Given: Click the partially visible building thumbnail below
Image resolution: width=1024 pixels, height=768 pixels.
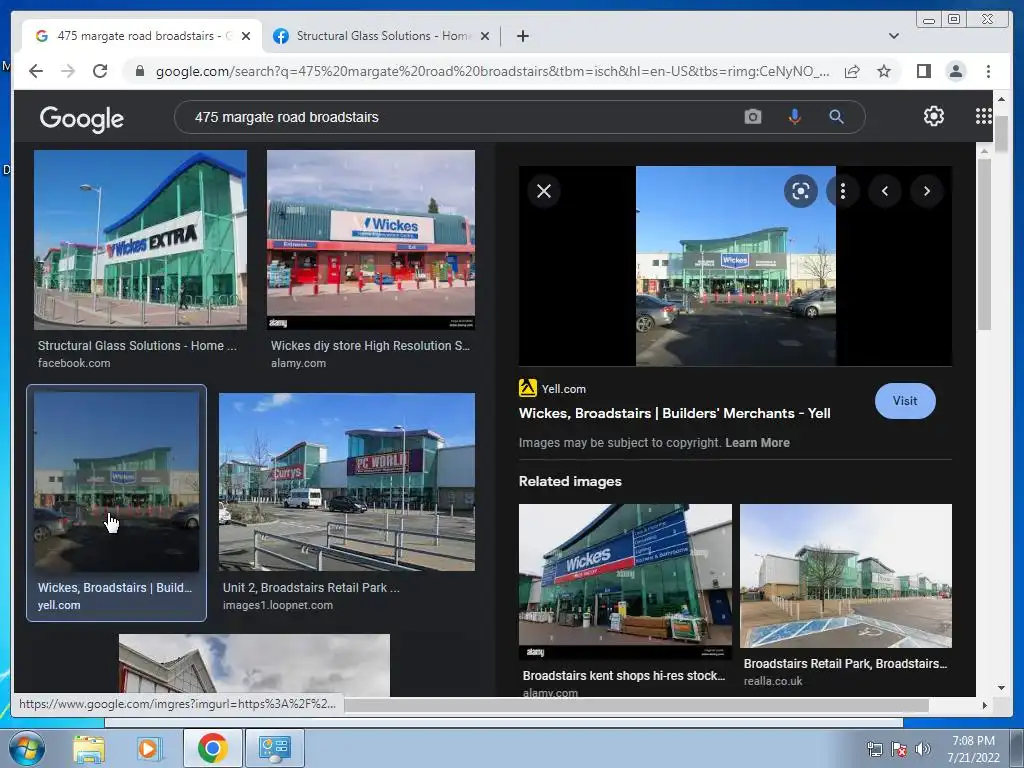Looking at the screenshot, I should (x=254, y=664).
